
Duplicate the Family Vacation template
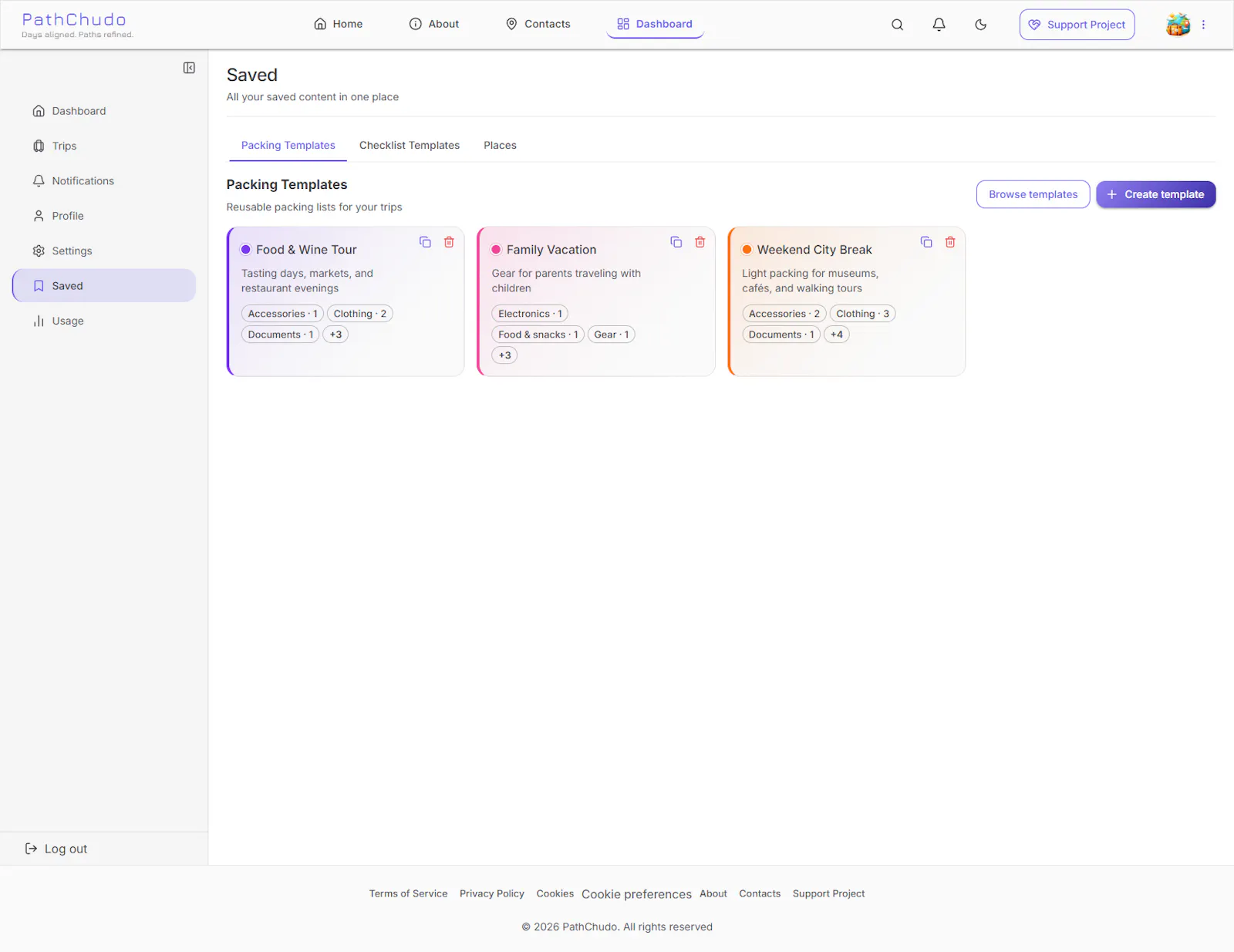click(676, 242)
